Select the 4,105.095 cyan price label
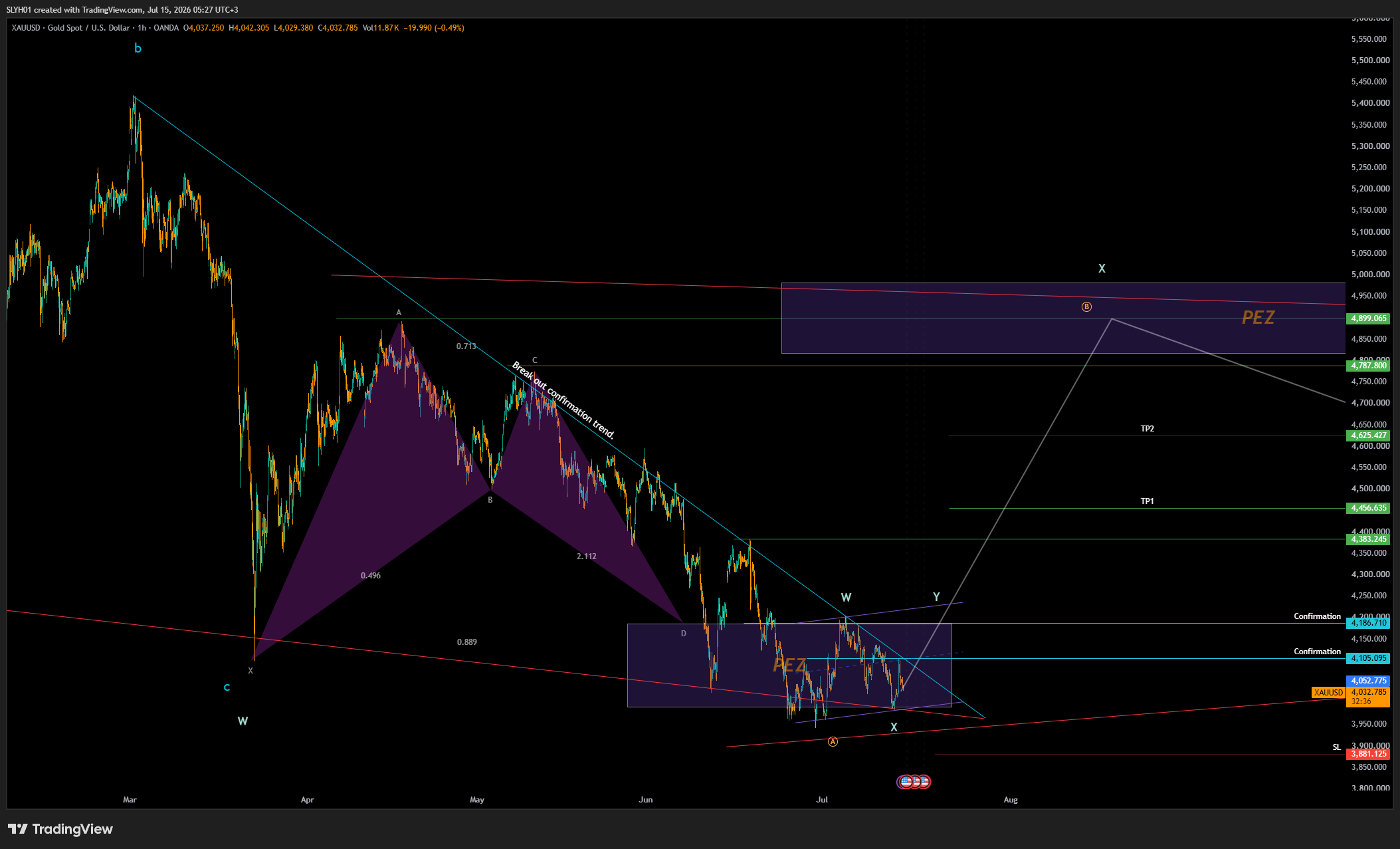The height and width of the screenshot is (849, 1400). click(1369, 658)
